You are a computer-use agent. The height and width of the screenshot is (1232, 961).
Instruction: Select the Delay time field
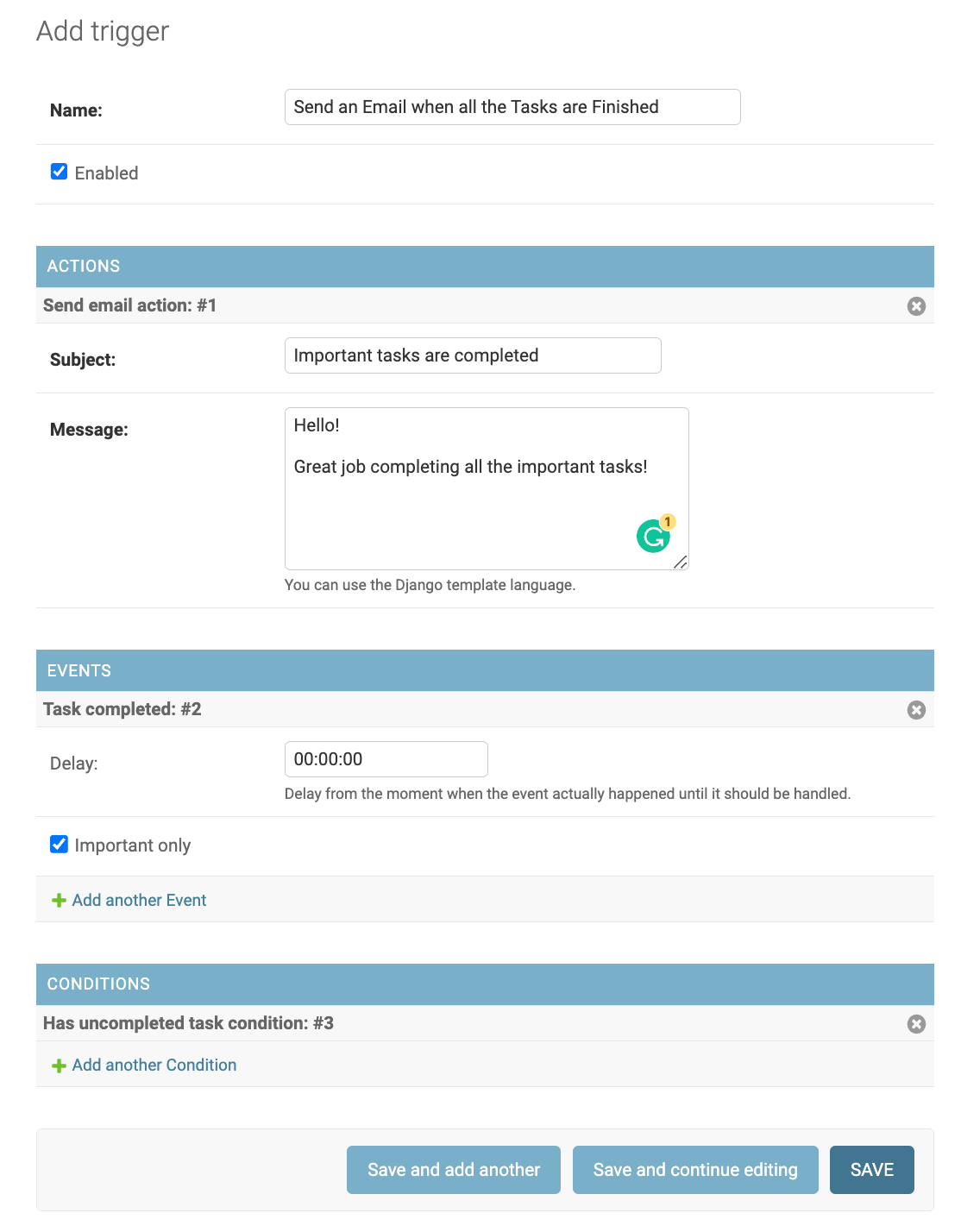point(386,759)
